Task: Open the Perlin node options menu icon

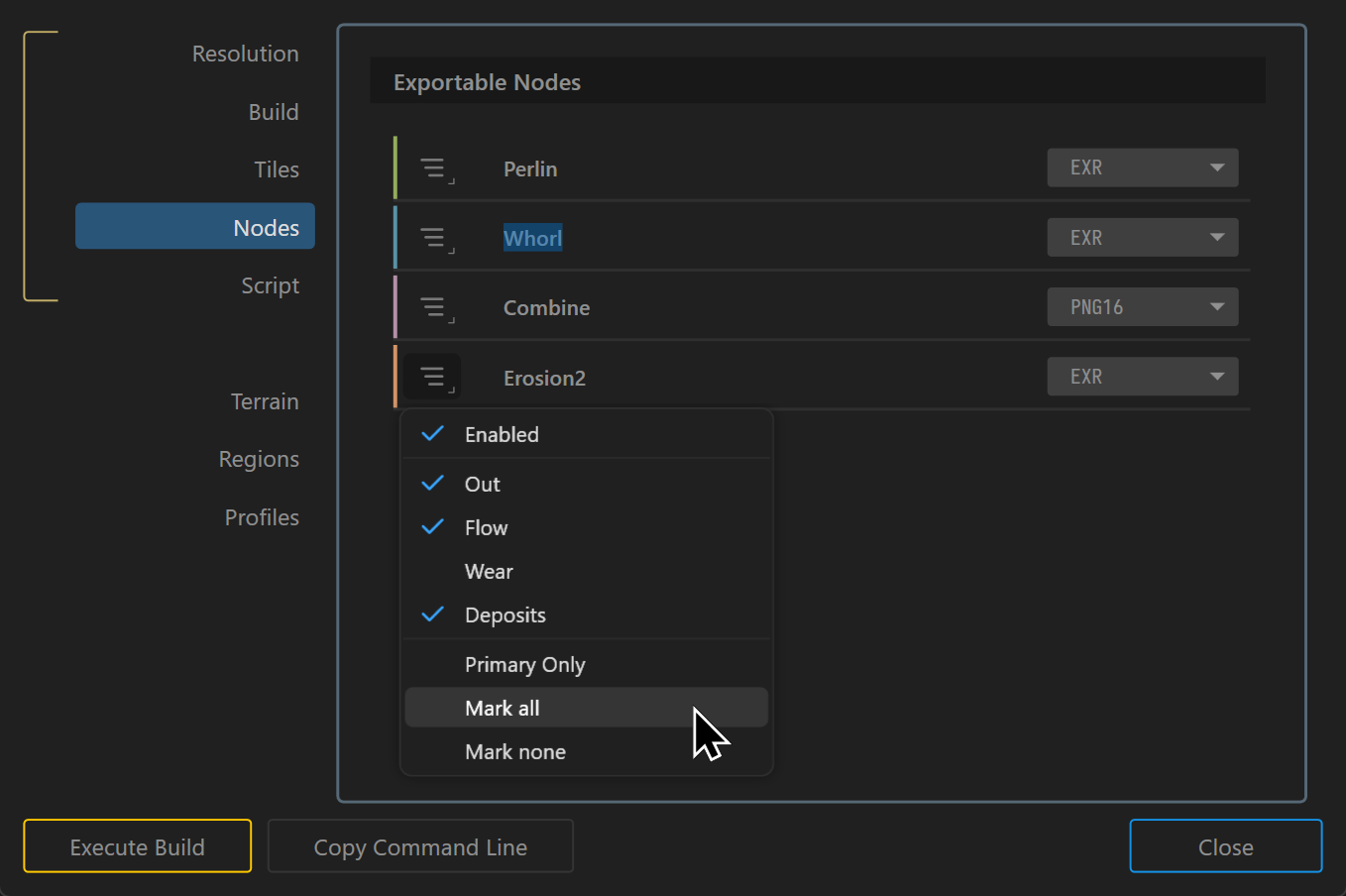Action: coord(434,168)
